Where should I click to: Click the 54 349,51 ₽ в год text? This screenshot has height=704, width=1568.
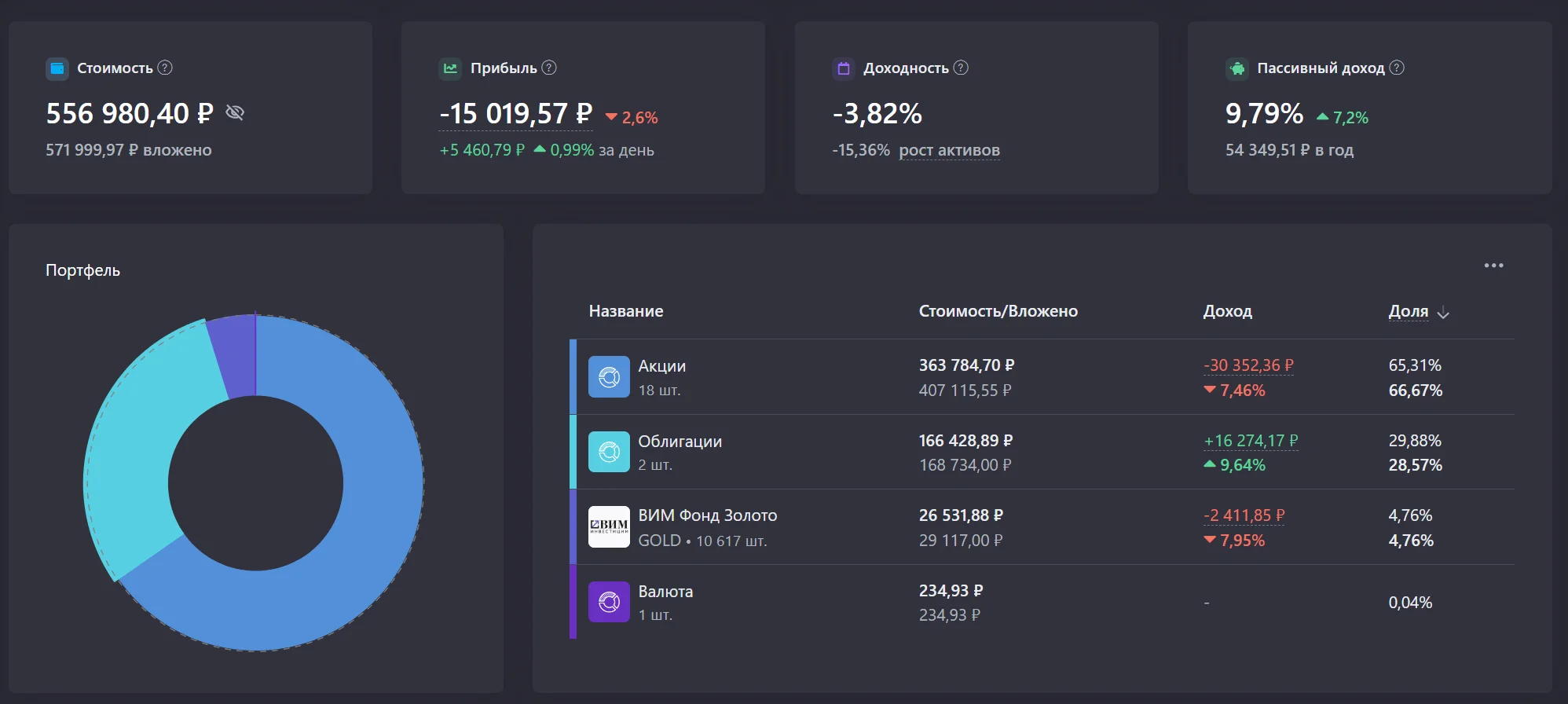(1289, 150)
